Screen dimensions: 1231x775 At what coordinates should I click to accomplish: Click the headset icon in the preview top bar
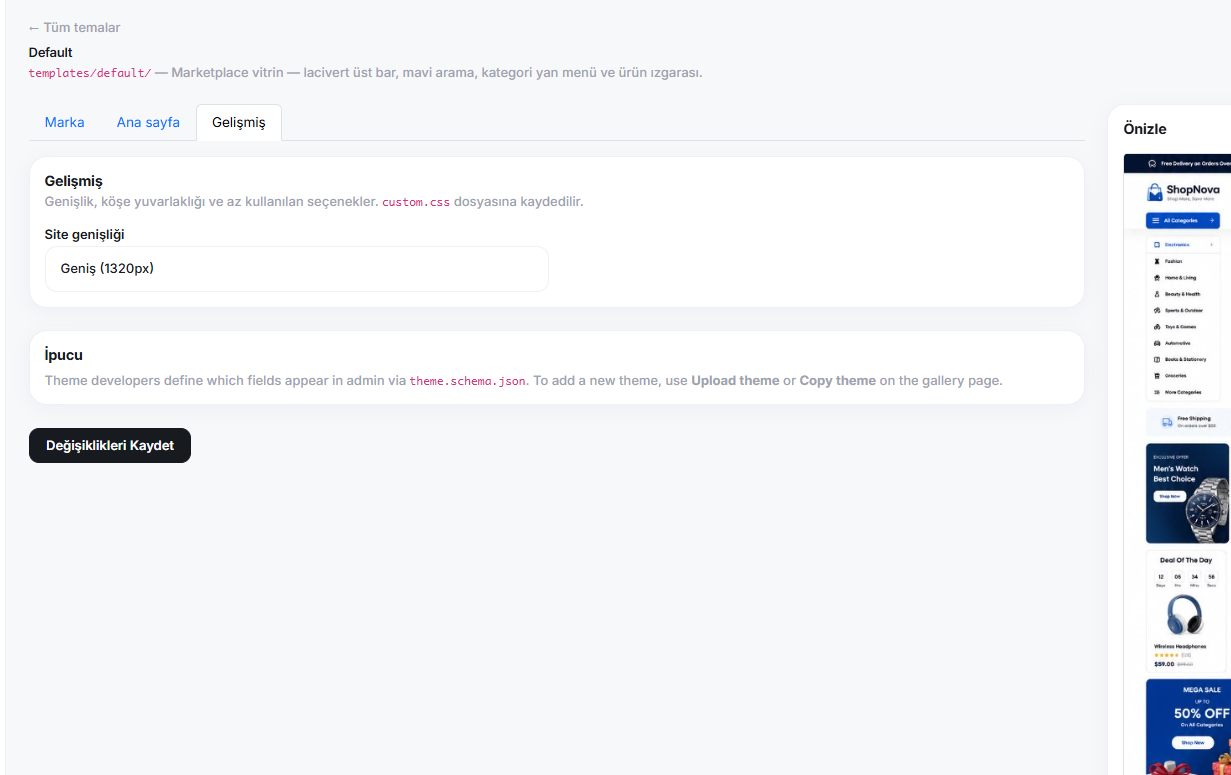coord(1152,163)
